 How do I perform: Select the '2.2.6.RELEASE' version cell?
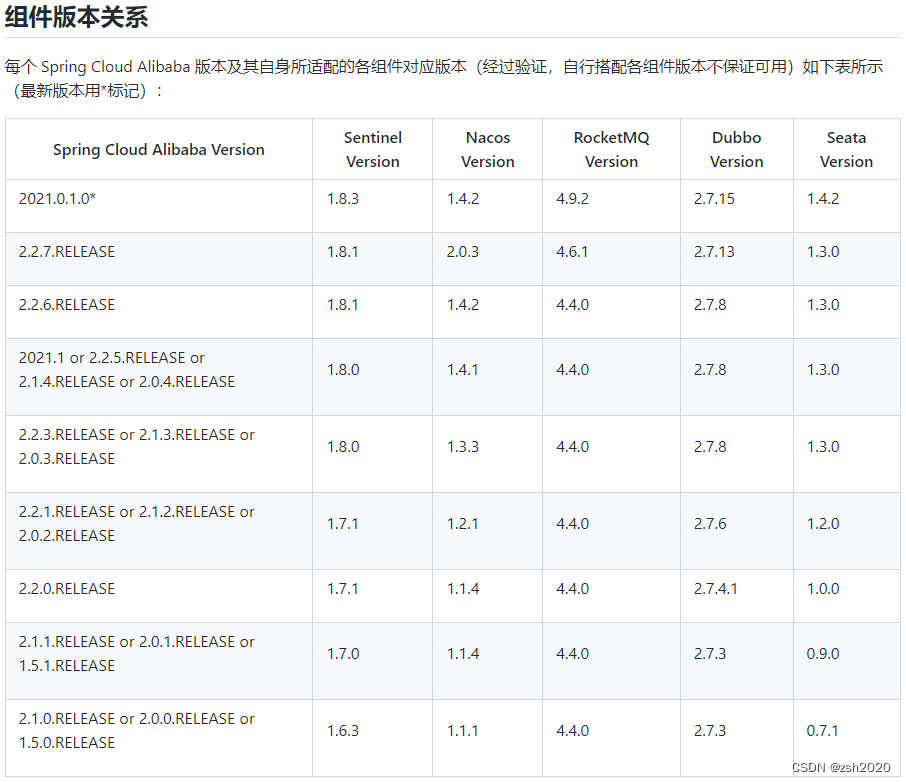pyautogui.click(x=159, y=312)
